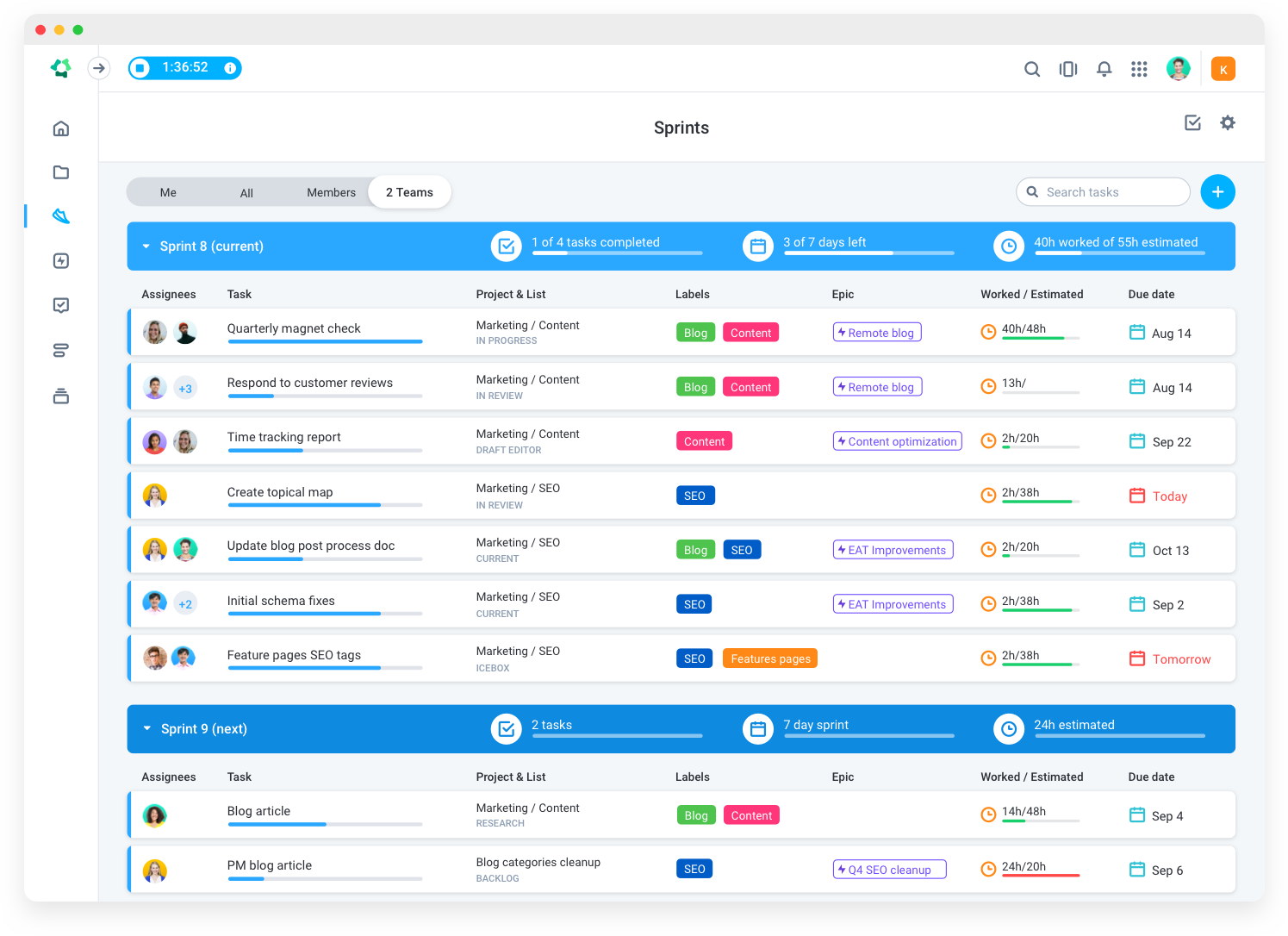This screenshot has height=936, width=1288.
Task: Select the Home icon in the sidebar
Action: [x=60, y=128]
